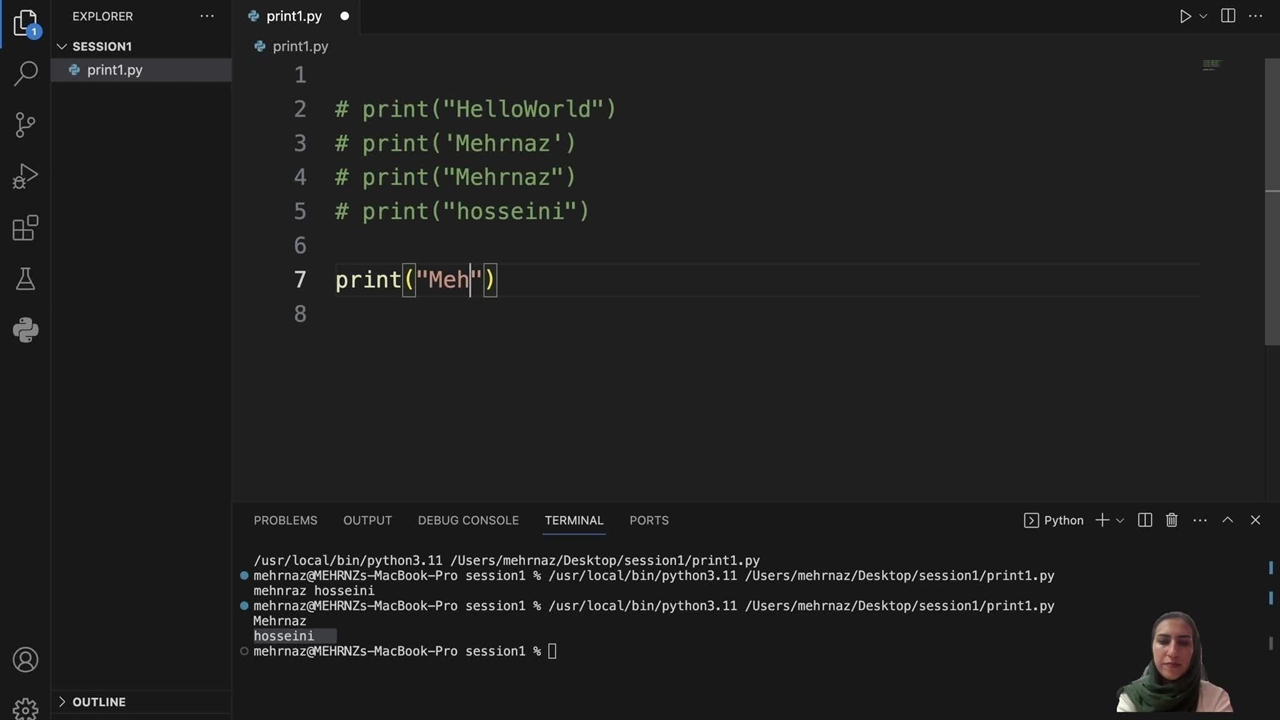The width and height of the screenshot is (1280, 720).
Task: Switch to the DEBUG CONSOLE tab
Action: coord(468,520)
